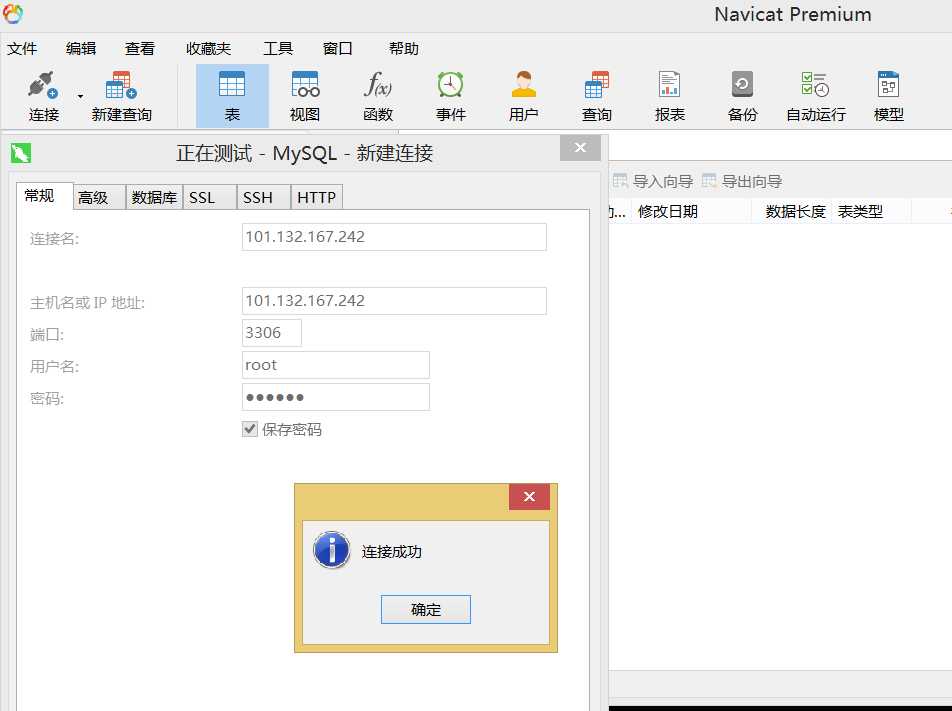The height and width of the screenshot is (711, 952).
Task: Open the 查询 (Query) toolbar icon
Action: click(x=596, y=96)
